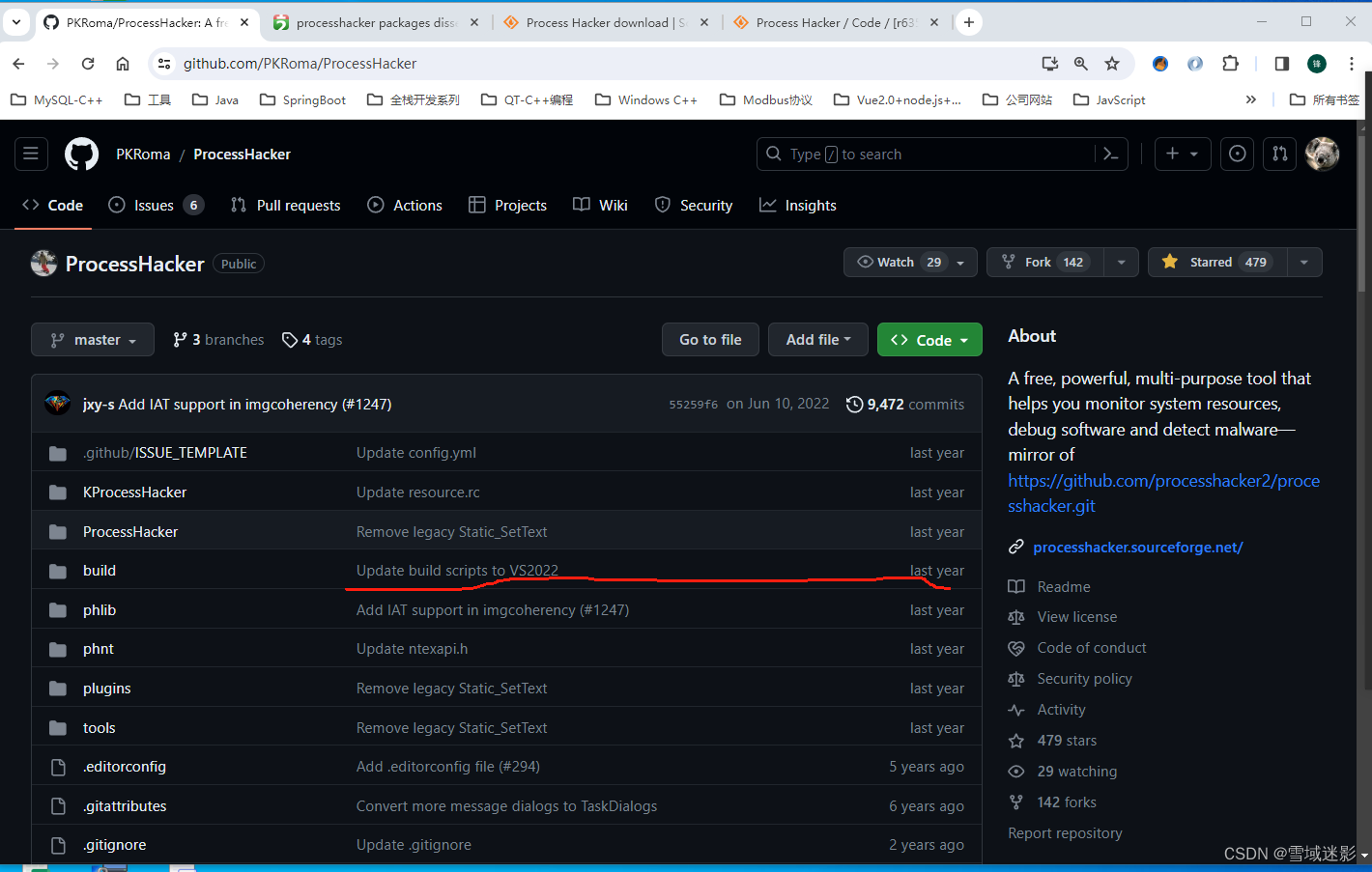
Task: Open a new browser tab
Action: (x=969, y=22)
